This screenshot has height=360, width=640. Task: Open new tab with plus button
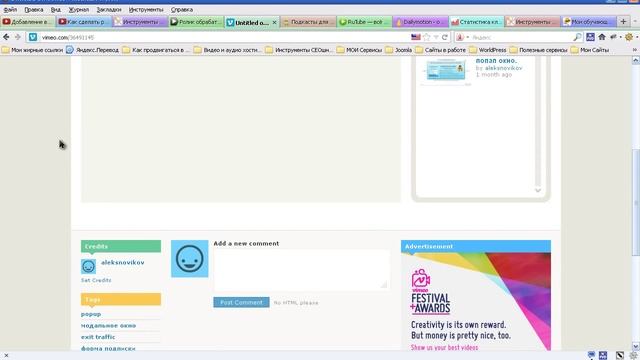[x=623, y=21]
